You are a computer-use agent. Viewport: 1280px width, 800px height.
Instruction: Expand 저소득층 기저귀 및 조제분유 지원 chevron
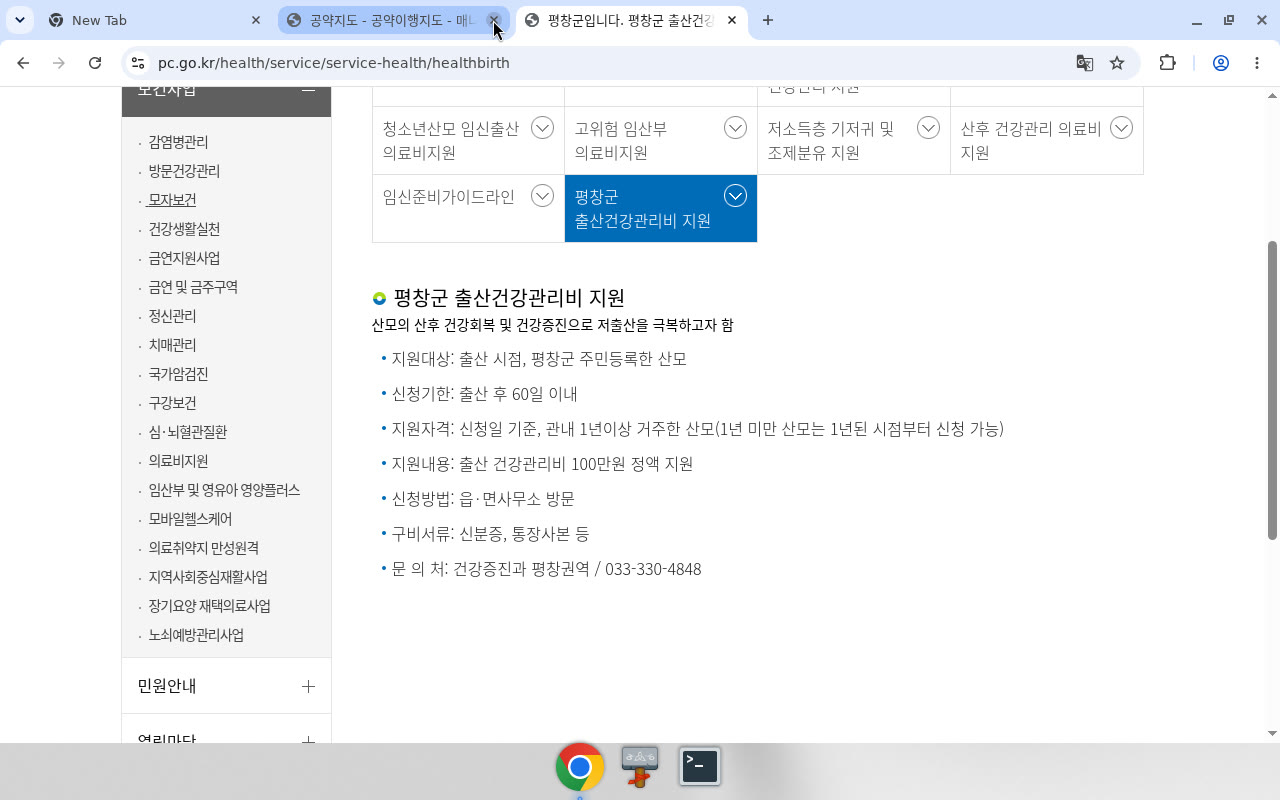coord(928,128)
